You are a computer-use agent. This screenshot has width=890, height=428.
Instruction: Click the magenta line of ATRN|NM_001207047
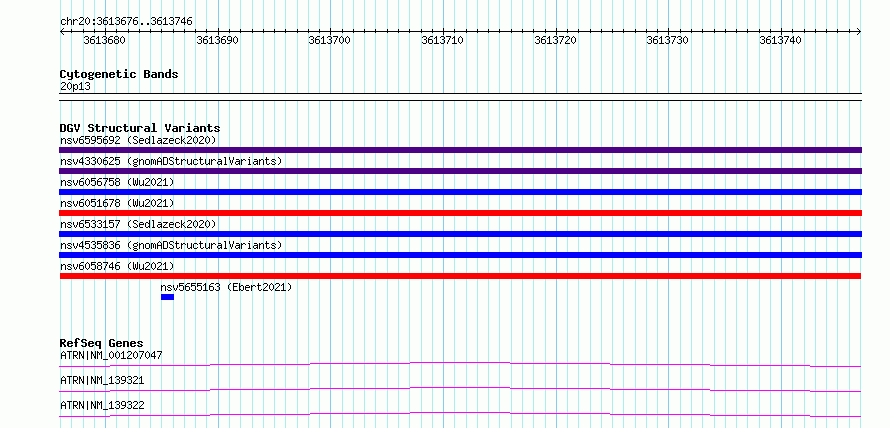tap(460, 364)
